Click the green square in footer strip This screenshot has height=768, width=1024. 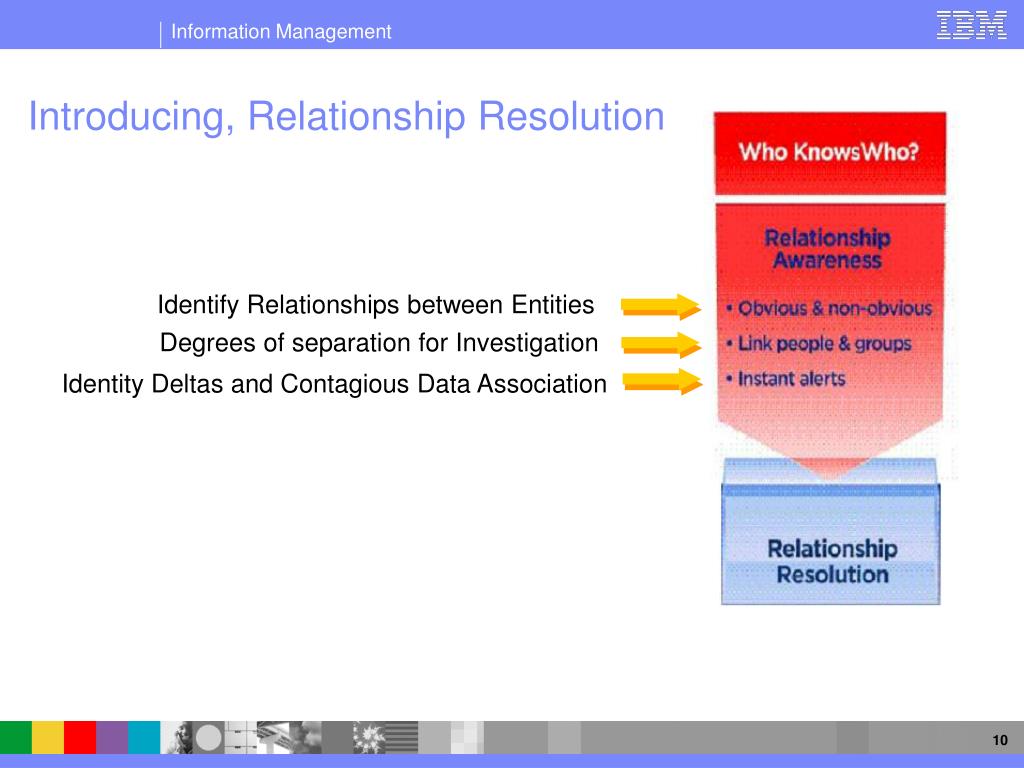[16, 738]
